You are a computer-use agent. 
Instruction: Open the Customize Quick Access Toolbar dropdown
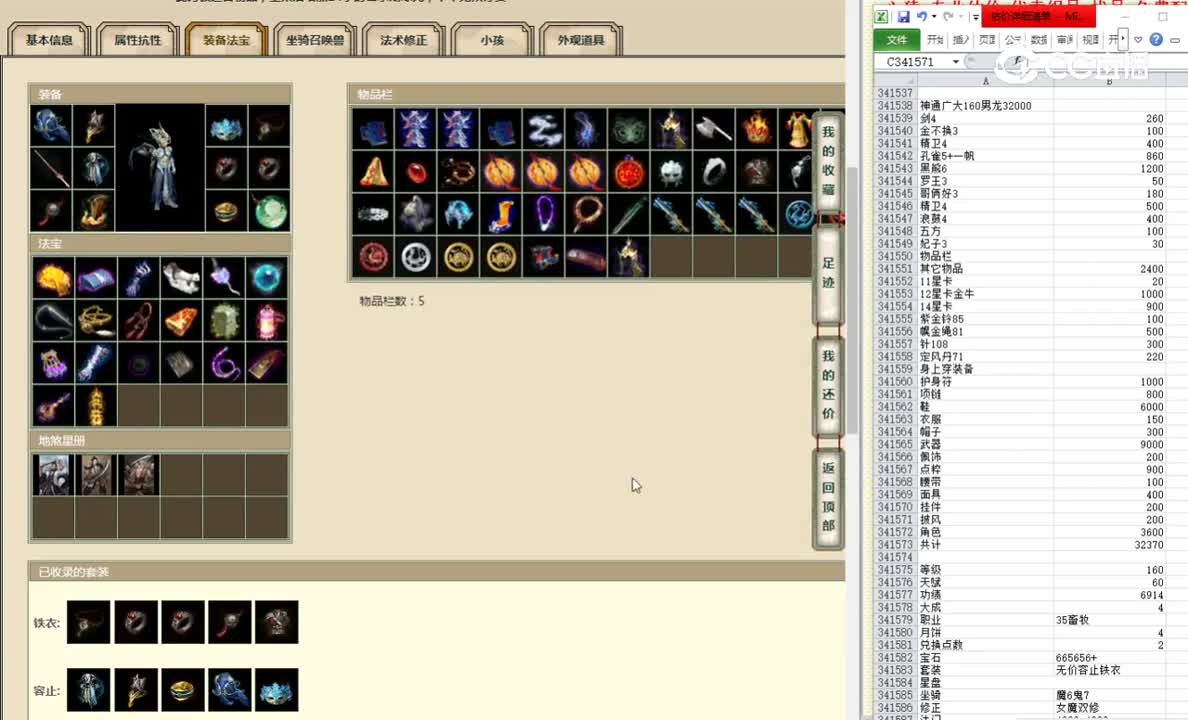[976, 17]
